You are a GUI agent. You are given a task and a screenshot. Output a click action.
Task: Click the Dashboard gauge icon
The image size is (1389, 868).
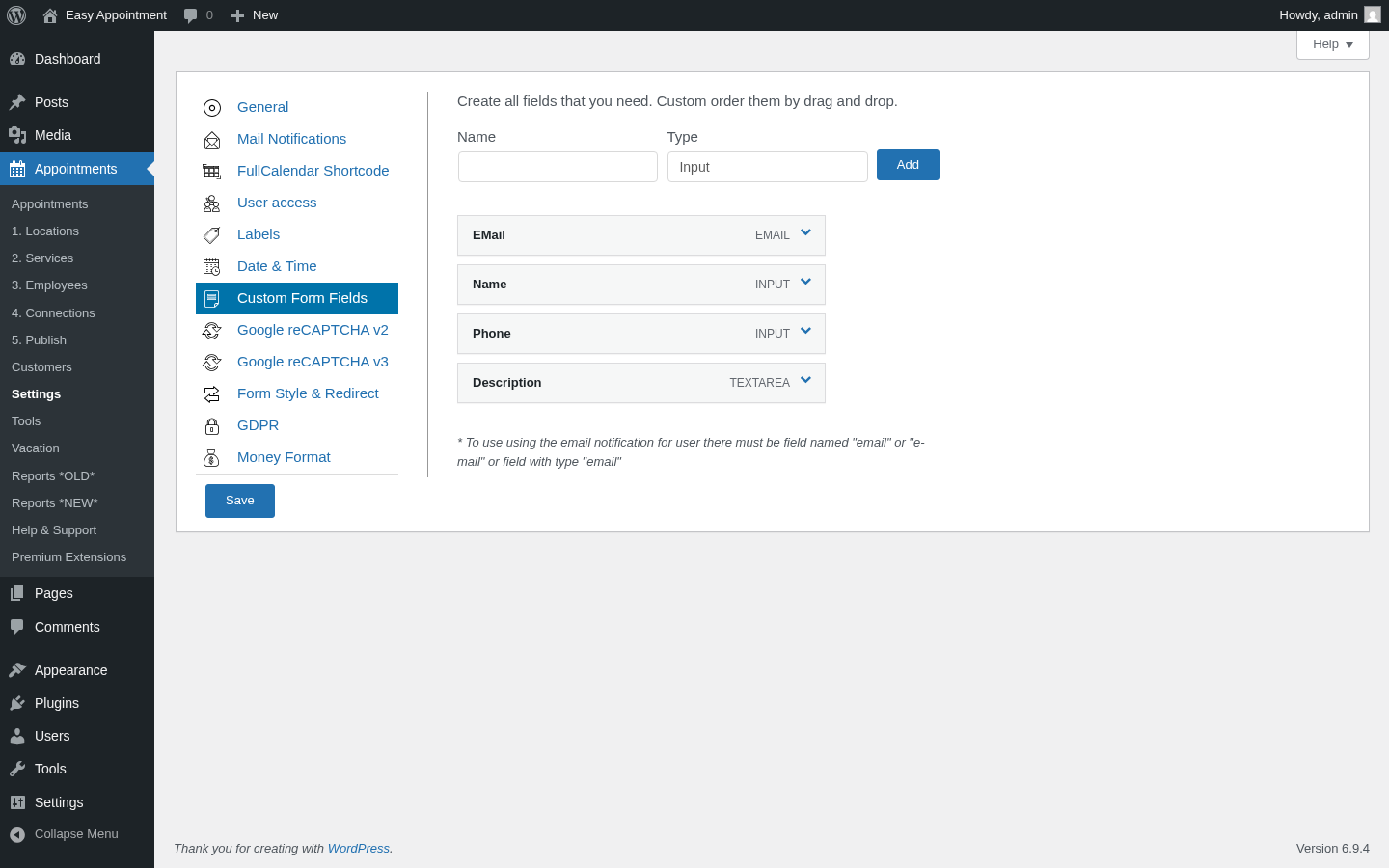click(17, 59)
